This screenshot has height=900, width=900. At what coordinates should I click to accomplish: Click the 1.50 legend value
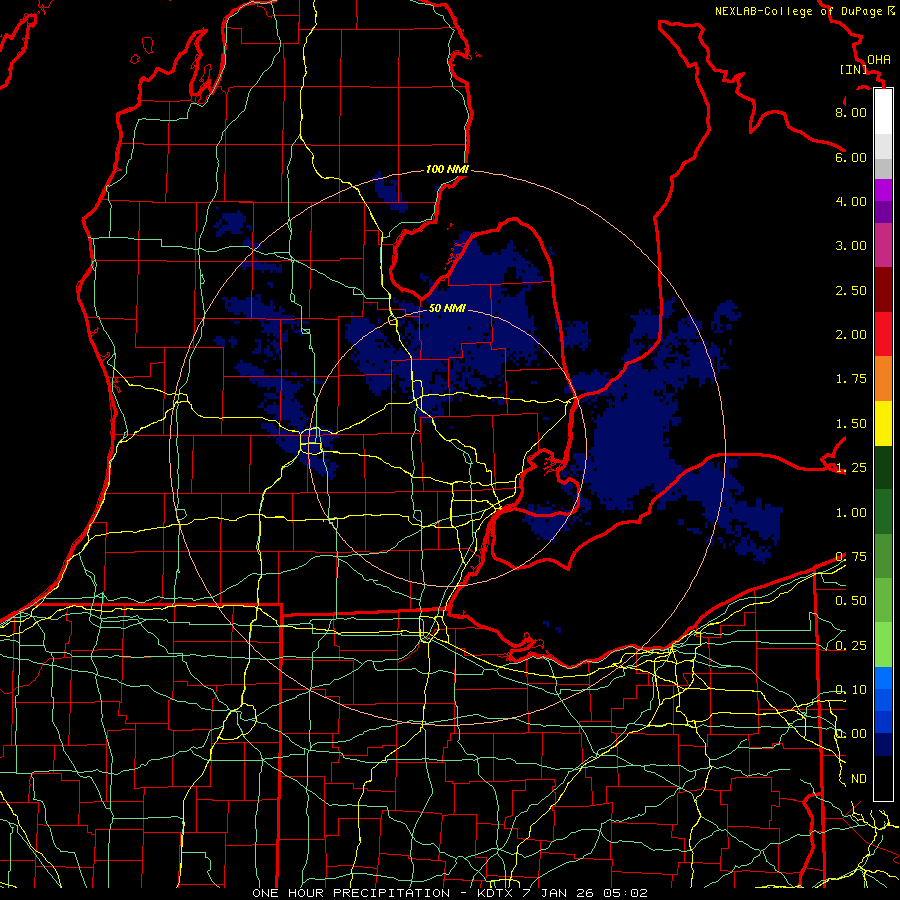pyautogui.click(x=851, y=424)
